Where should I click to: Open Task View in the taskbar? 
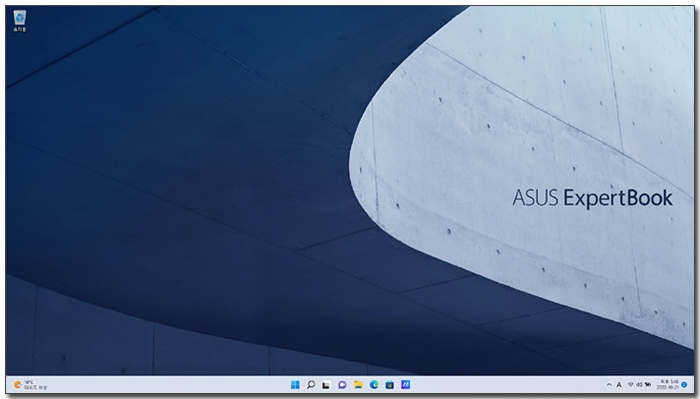click(326, 385)
